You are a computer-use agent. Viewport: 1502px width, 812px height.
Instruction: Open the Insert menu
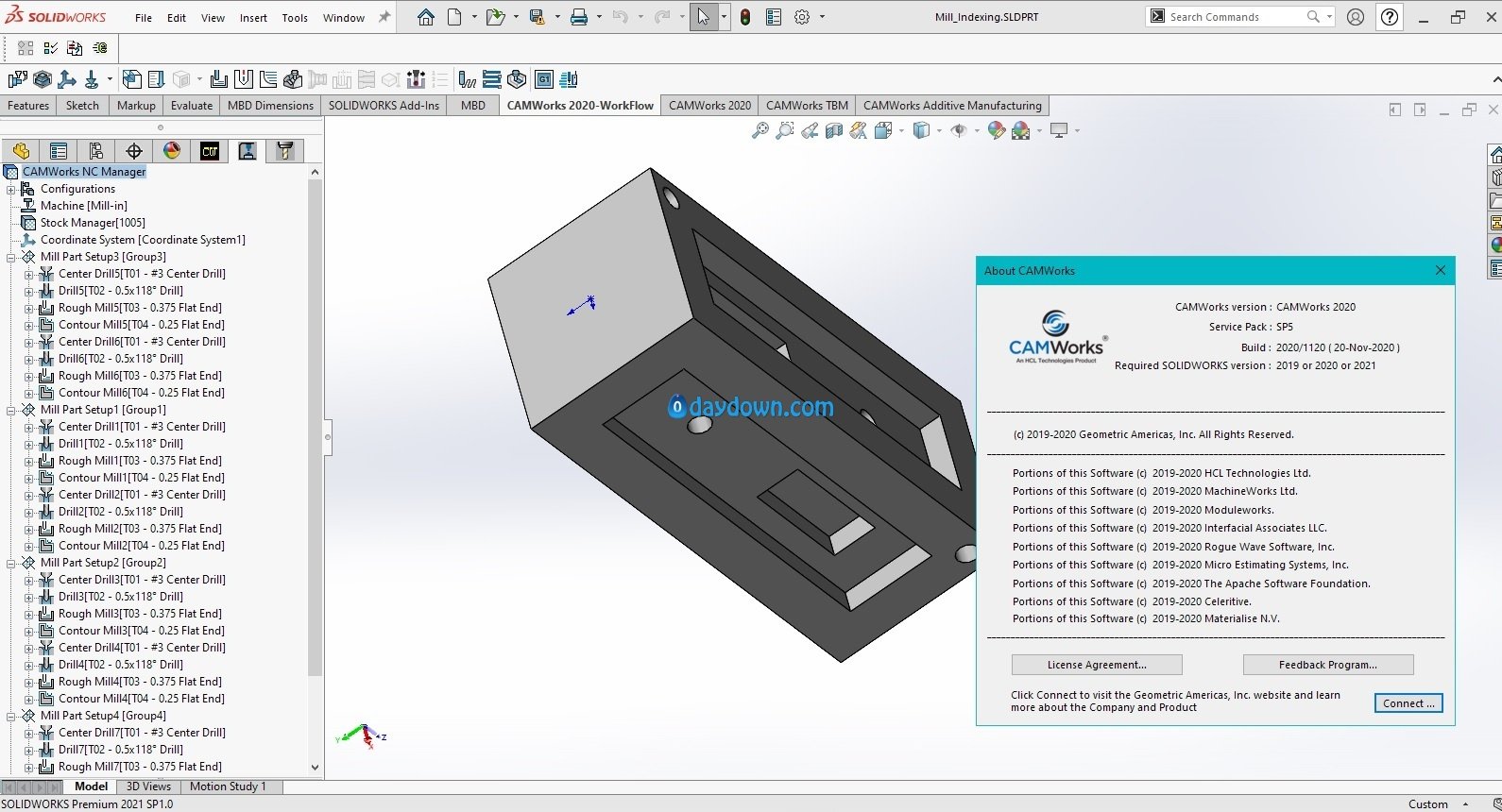coord(253,18)
